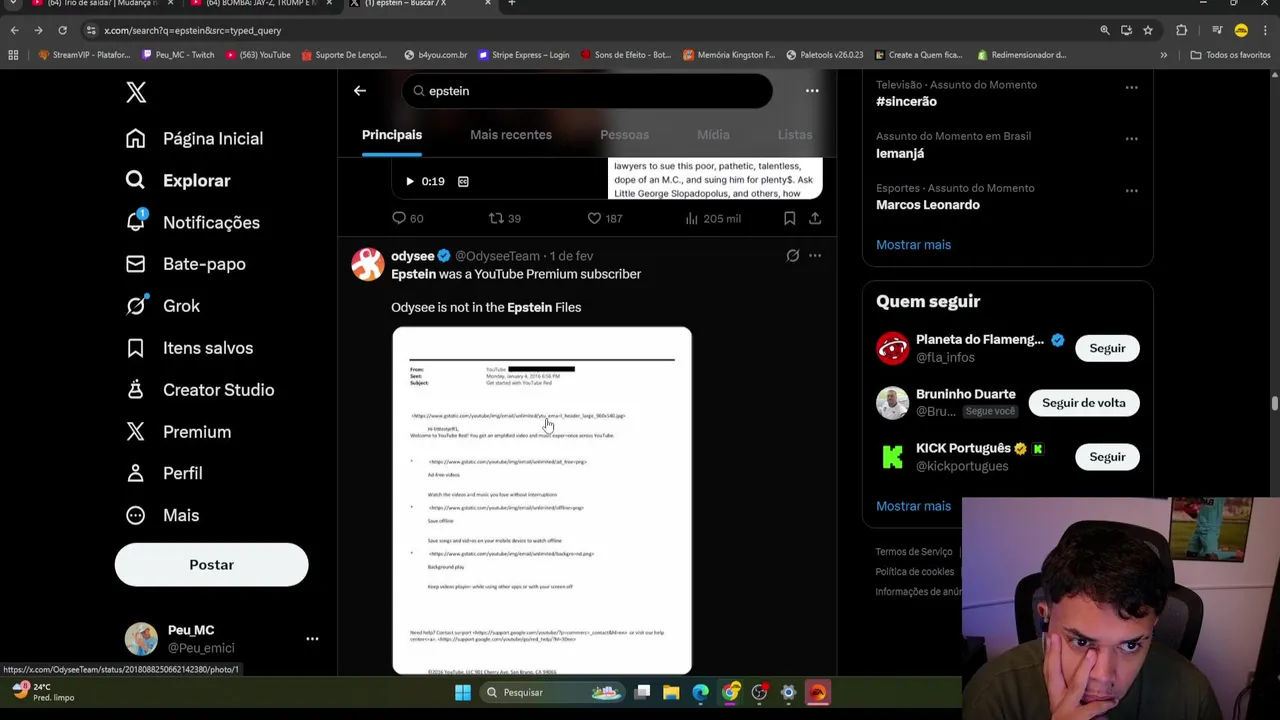Switch to the Mídia tab
This screenshot has width=1280, height=720.
pos(713,135)
